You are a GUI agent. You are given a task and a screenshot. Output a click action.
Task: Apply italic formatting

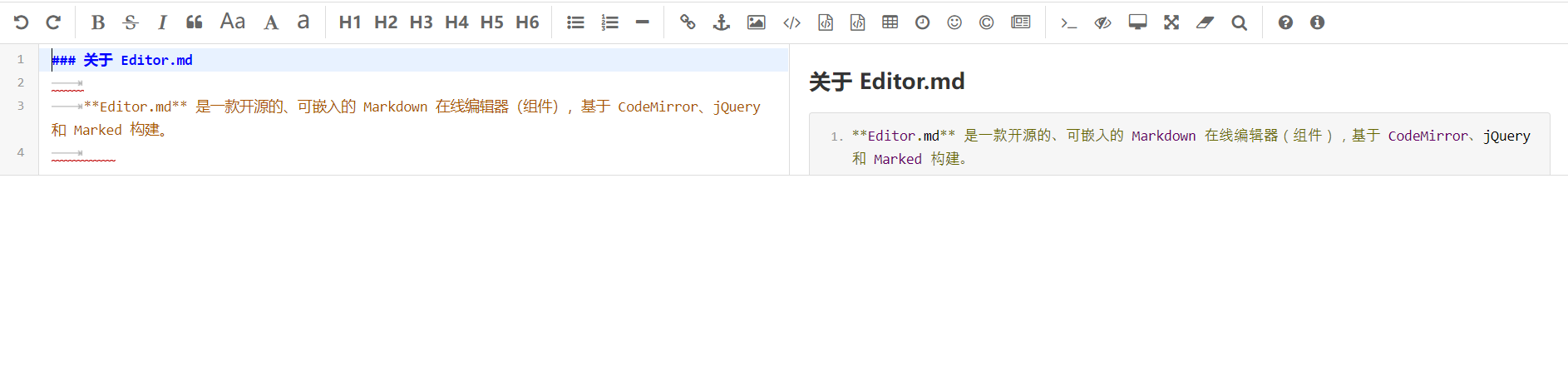pyautogui.click(x=163, y=22)
